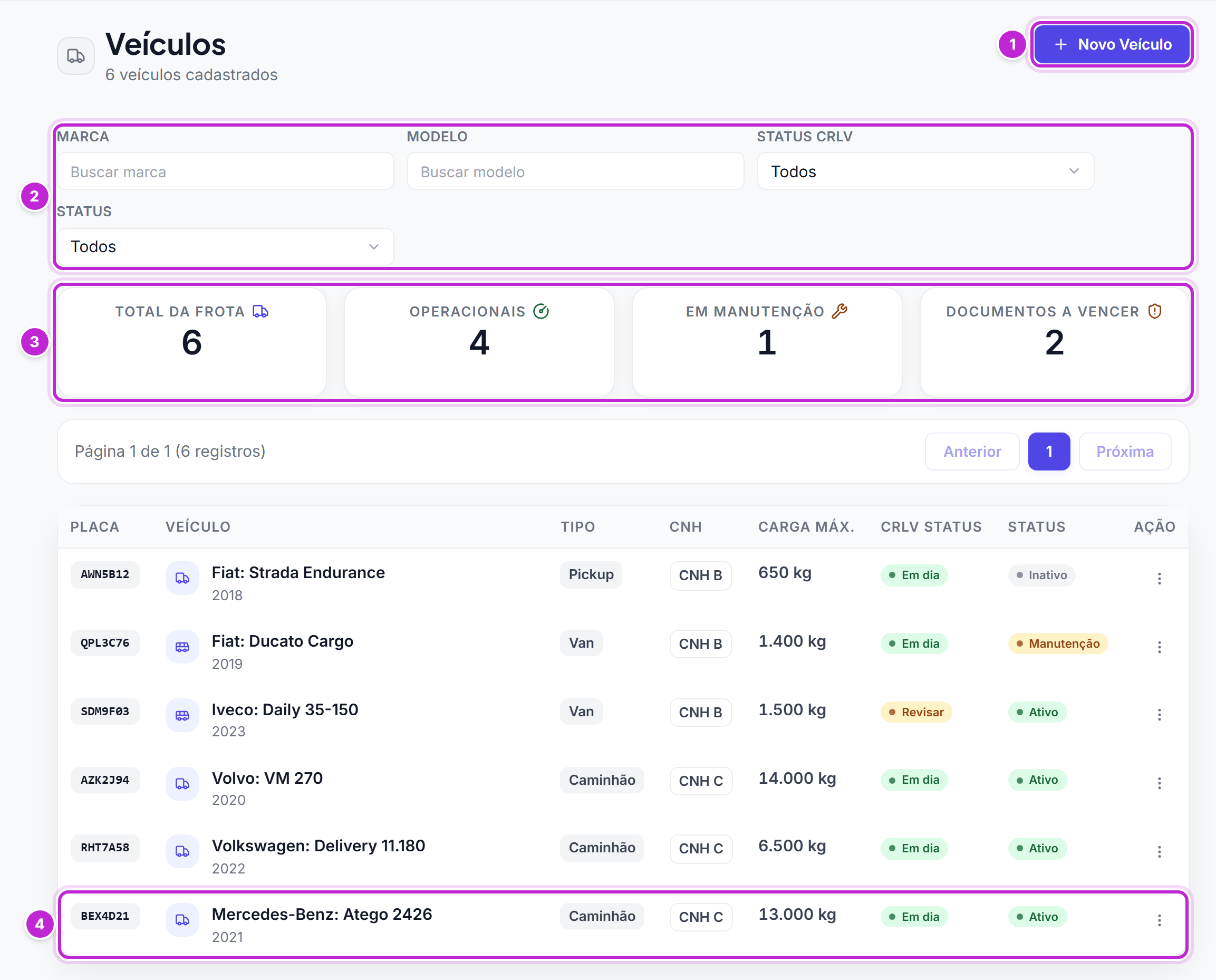
Task: Click the truck icon for Volkswagen Delivery 11.180
Action: [182, 851]
